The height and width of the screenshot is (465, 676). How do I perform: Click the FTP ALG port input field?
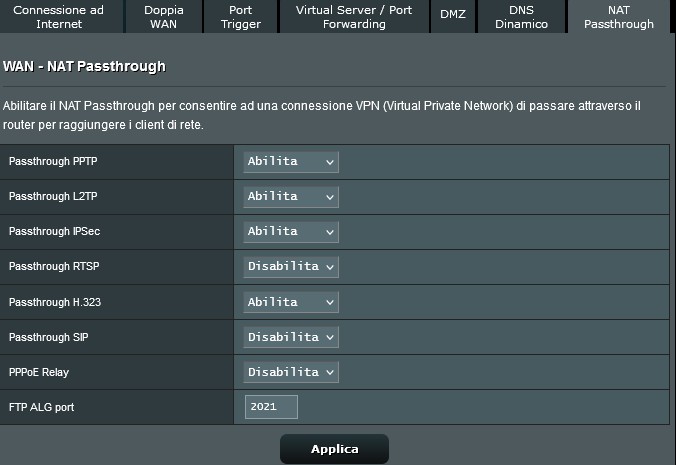pyautogui.click(x=271, y=407)
